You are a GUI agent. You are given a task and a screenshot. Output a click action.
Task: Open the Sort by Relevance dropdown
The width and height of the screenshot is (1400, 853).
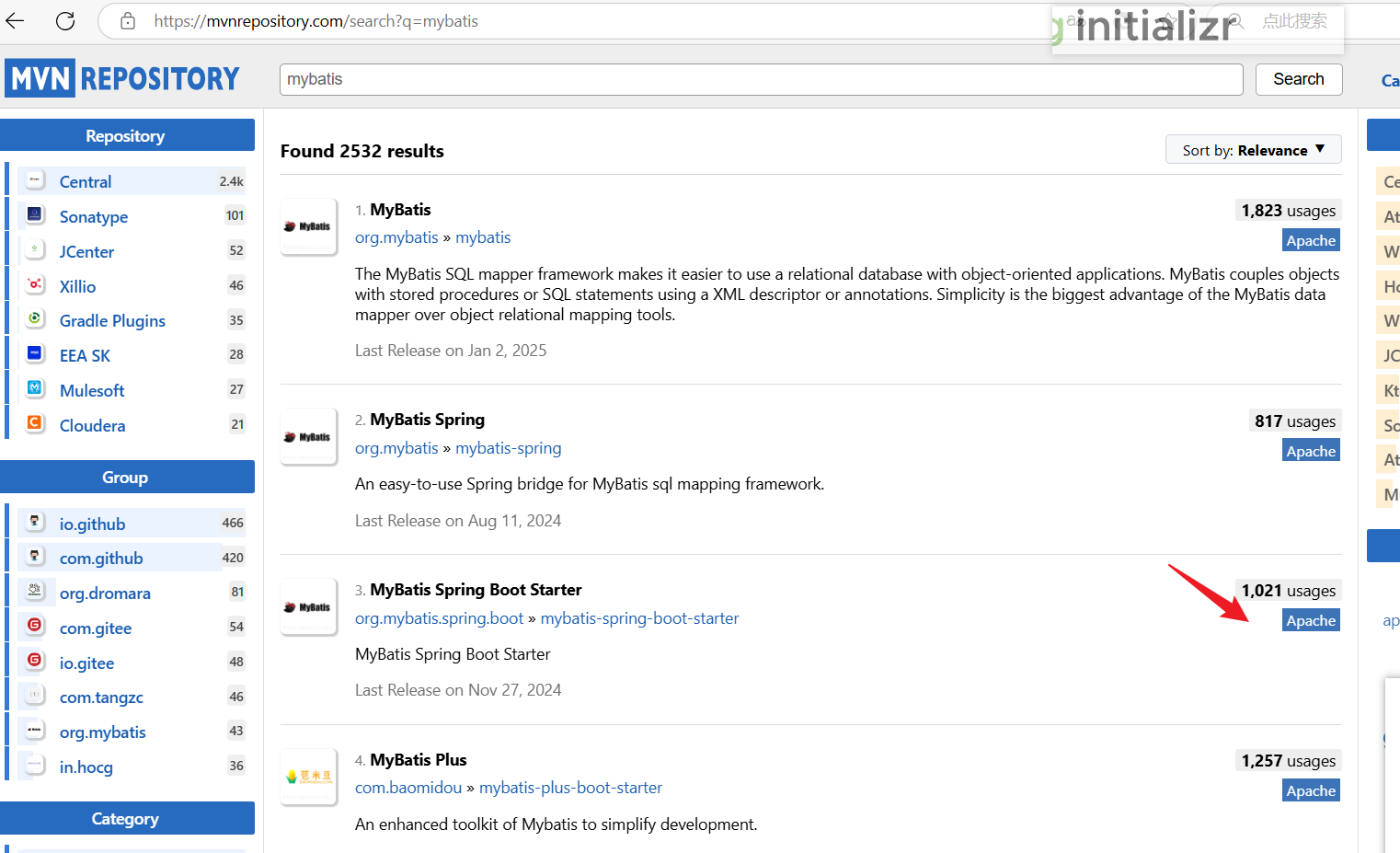point(1254,150)
